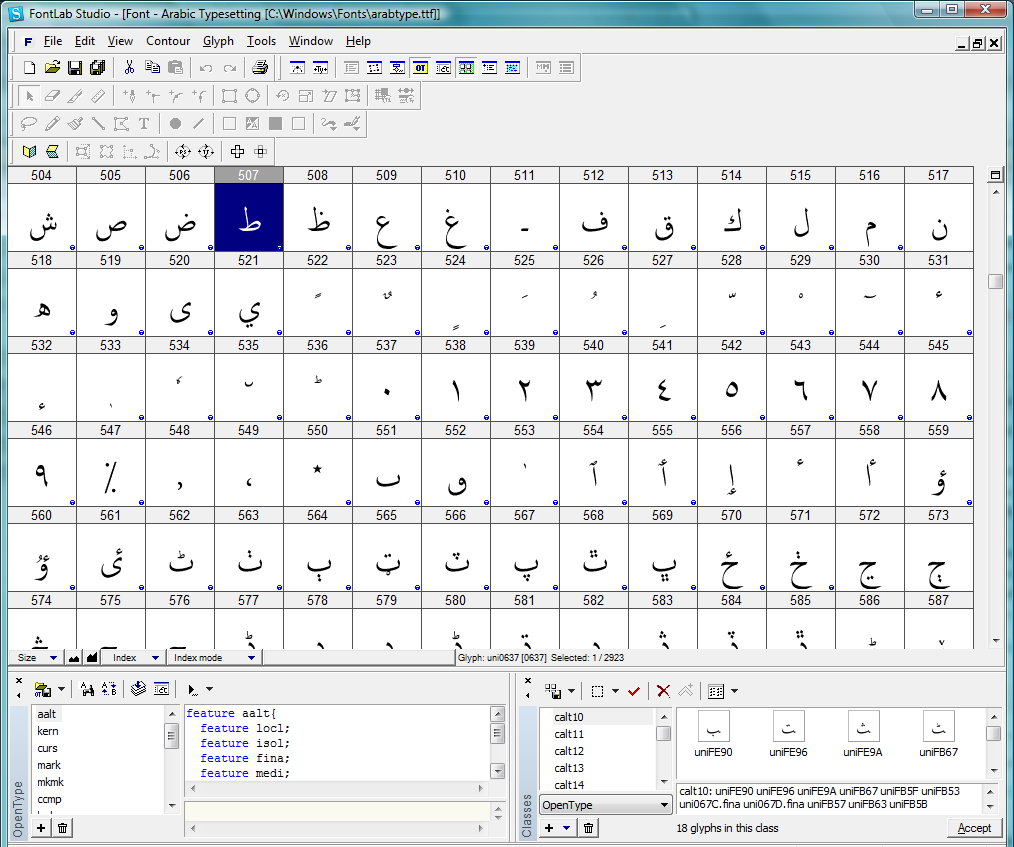Image resolution: width=1014 pixels, height=847 pixels.
Task: Select the Meter ruler tool
Action: (x=98, y=96)
